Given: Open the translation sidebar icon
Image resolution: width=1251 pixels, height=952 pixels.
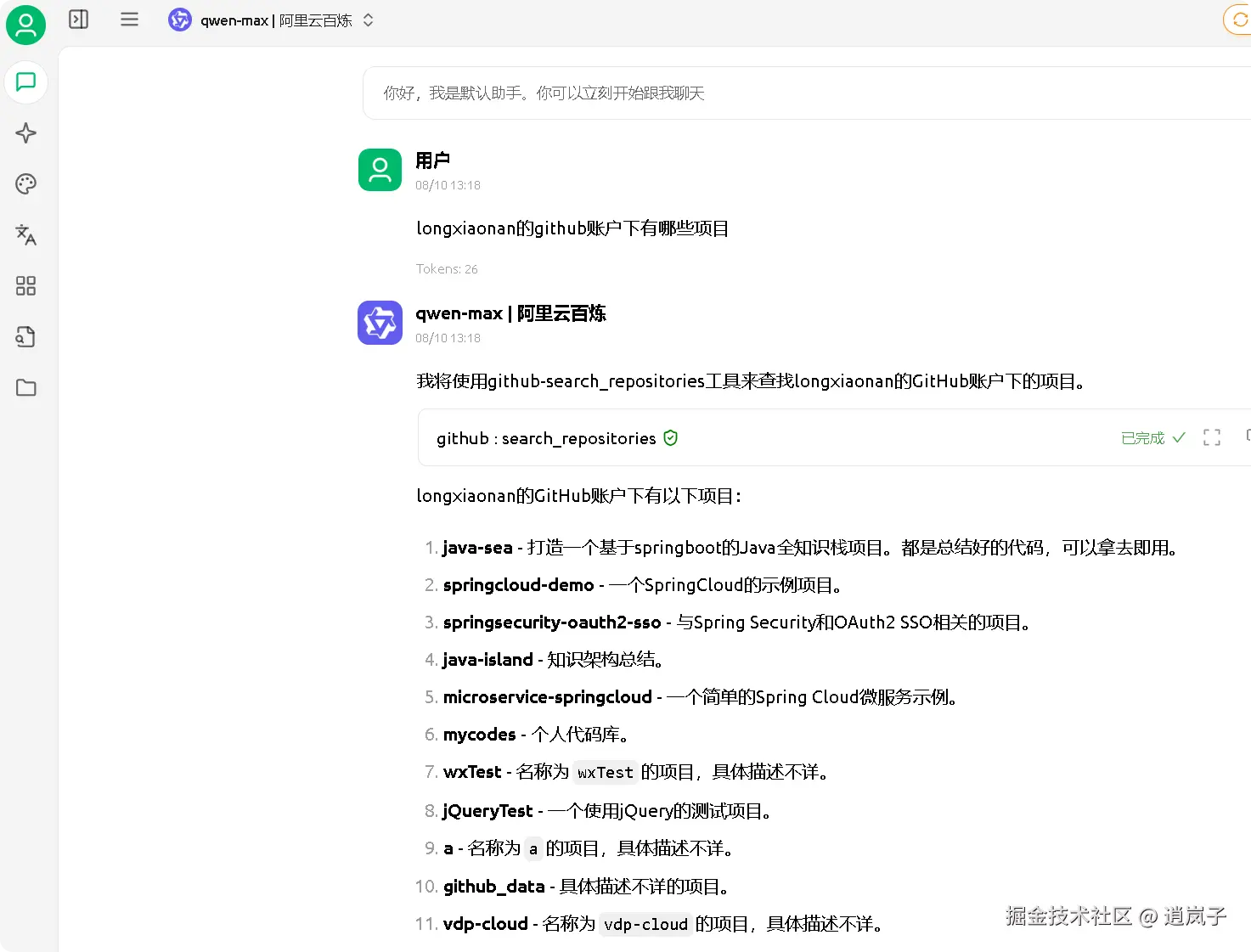Looking at the screenshot, I should pyautogui.click(x=26, y=235).
